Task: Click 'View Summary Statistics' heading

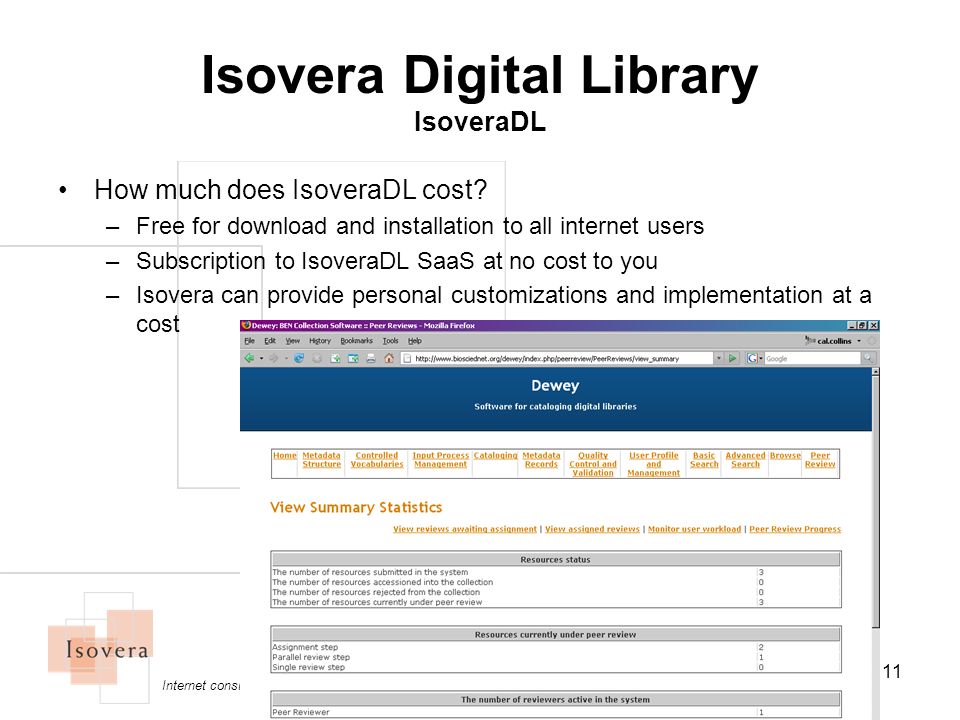Action: tap(356, 507)
